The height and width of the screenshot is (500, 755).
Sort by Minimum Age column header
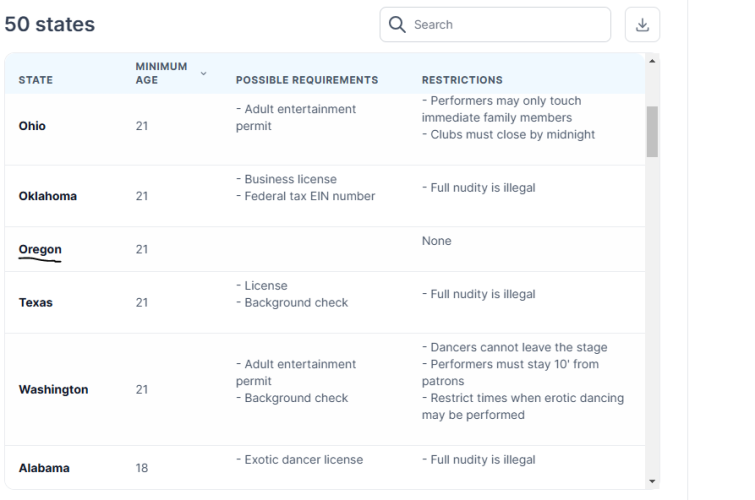(x=161, y=73)
